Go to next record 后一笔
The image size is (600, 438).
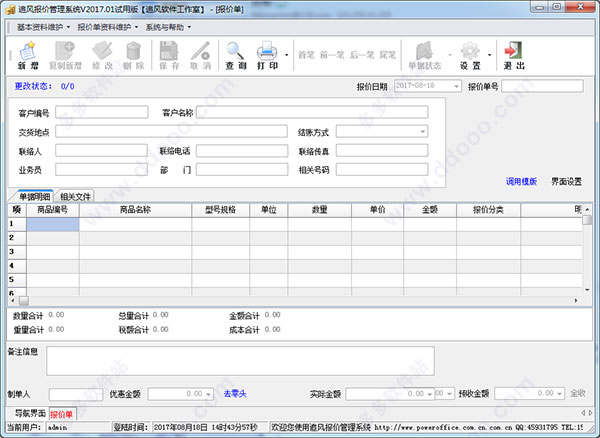pyautogui.click(x=362, y=55)
